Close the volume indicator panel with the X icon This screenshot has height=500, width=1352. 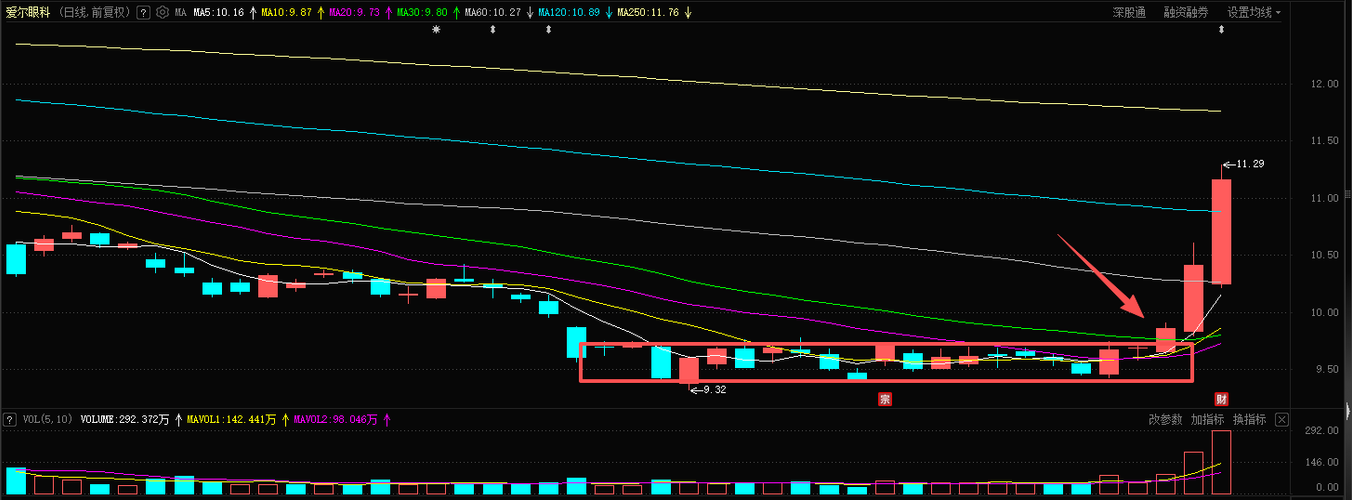[x=1282, y=420]
